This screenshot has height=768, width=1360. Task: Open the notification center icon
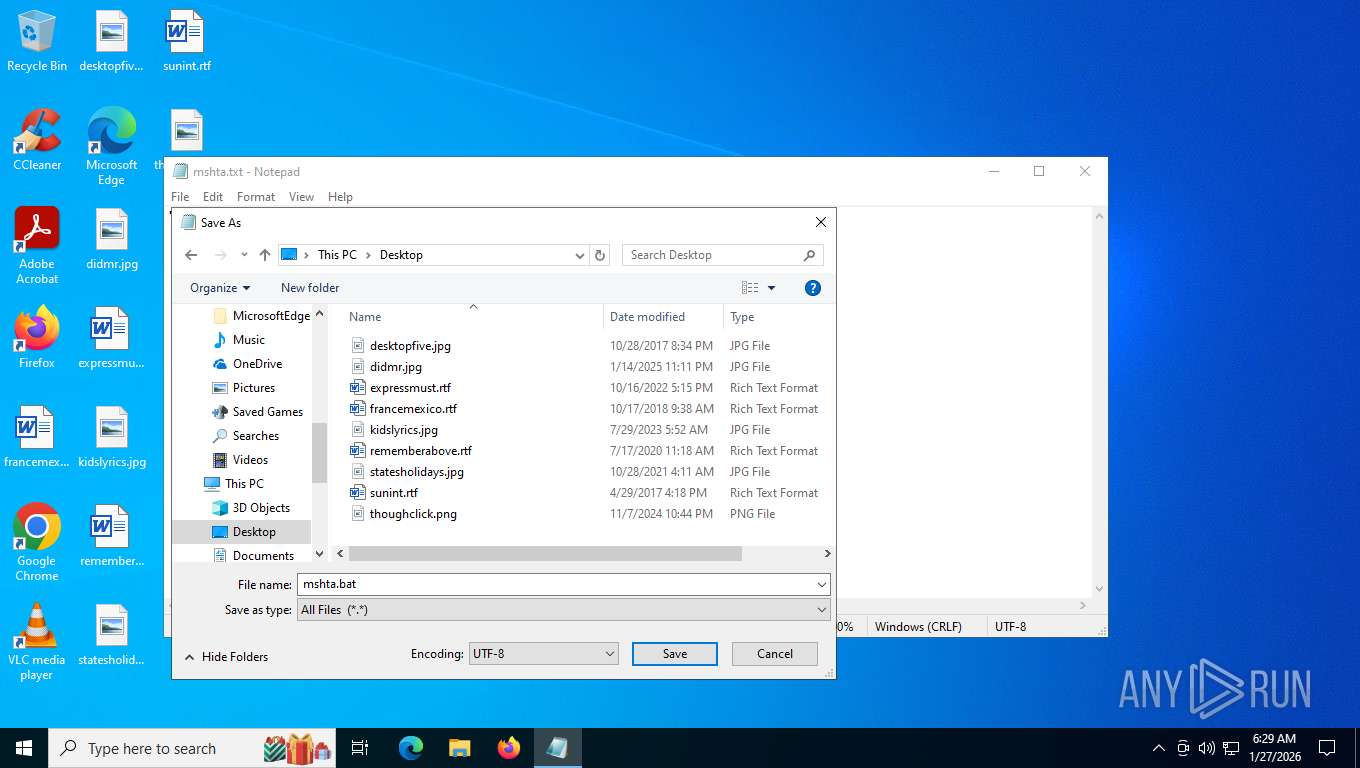(x=1327, y=748)
